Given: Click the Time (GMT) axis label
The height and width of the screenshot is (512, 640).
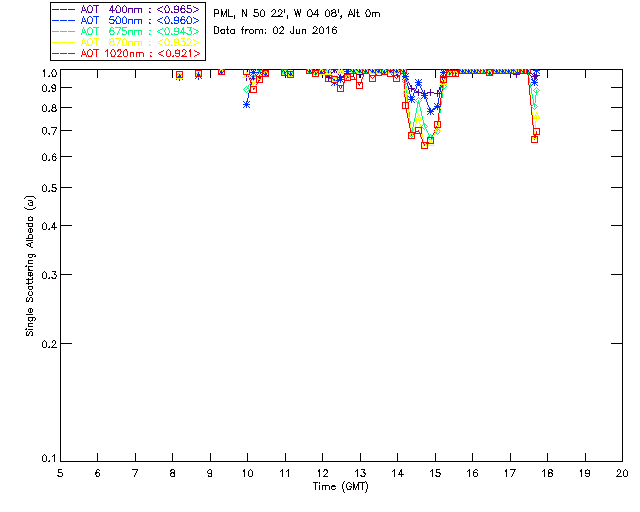Looking at the screenshot, I should point(341,487).
